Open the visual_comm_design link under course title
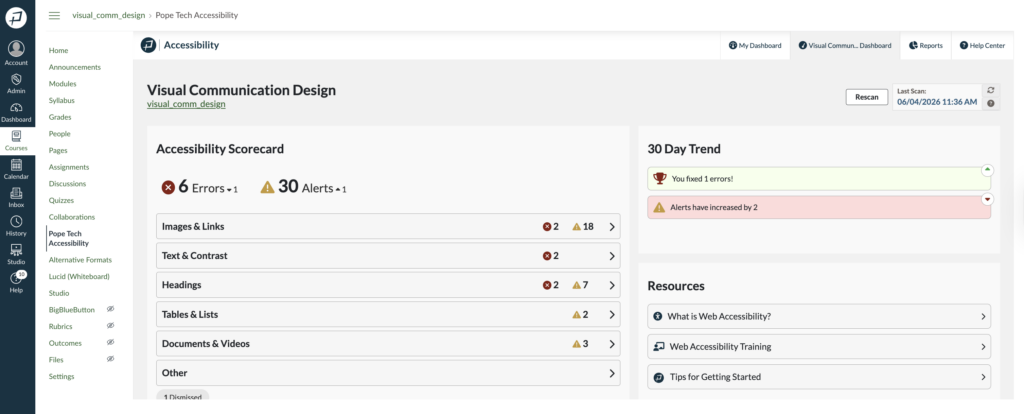 coord(186,104)
